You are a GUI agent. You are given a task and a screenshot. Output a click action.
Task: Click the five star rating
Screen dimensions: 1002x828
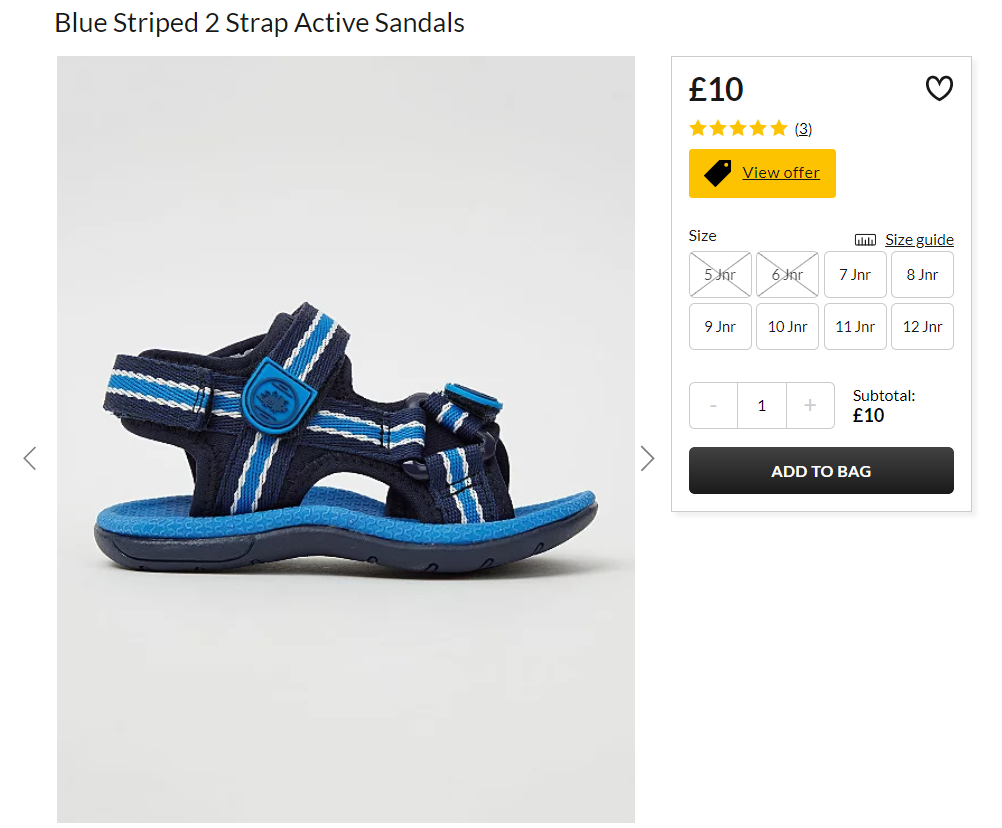pos(738,128)
